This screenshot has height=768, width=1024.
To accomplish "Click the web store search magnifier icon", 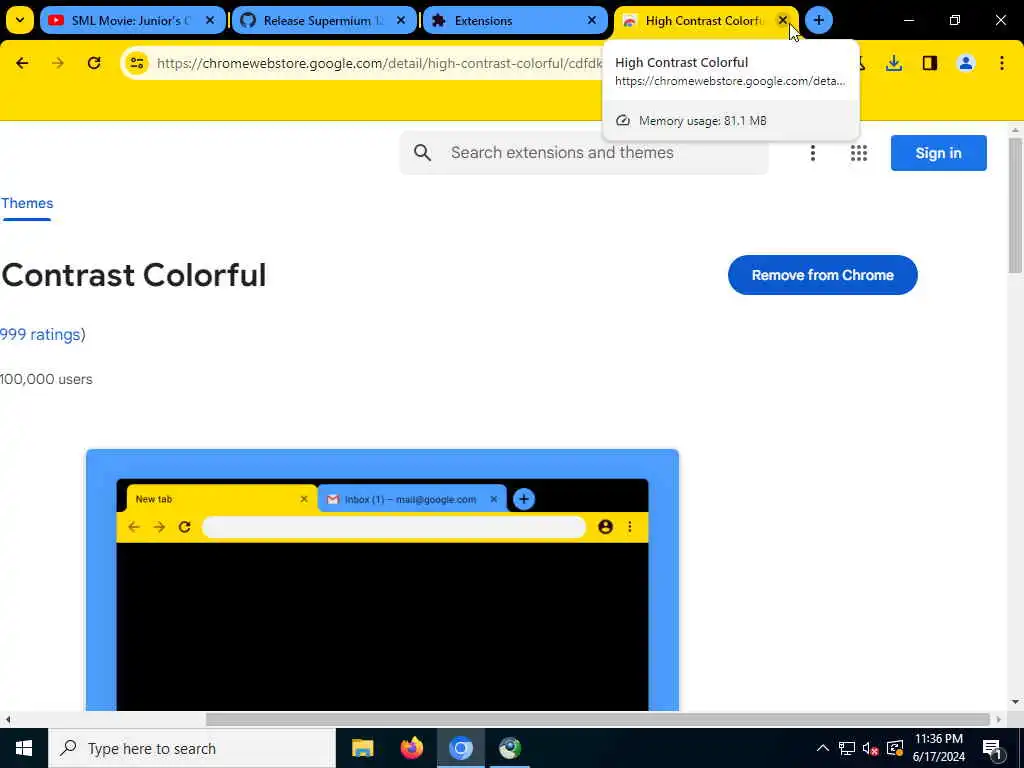I will pos(423,153).
